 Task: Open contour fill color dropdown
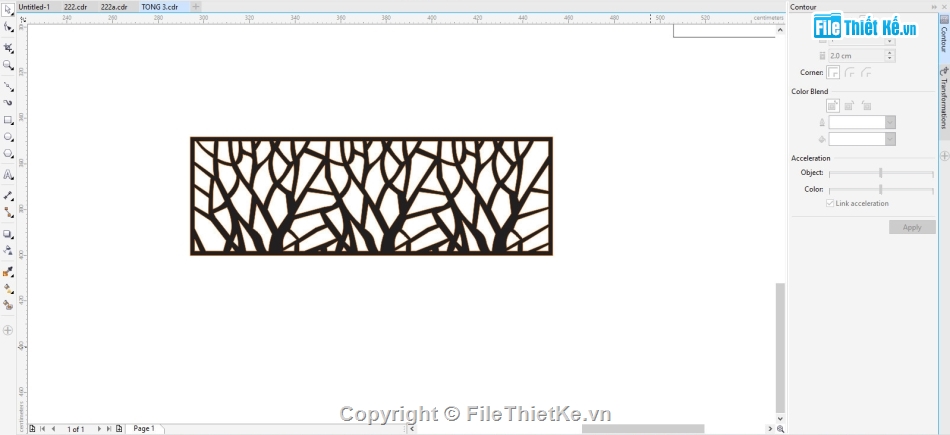(x=889, y=139)
